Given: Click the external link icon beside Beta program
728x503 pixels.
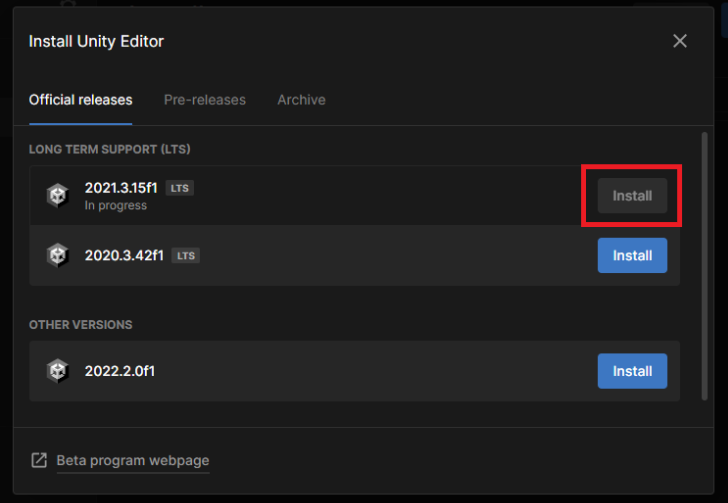Looking at the screenshot, I should tap(39, 460).
